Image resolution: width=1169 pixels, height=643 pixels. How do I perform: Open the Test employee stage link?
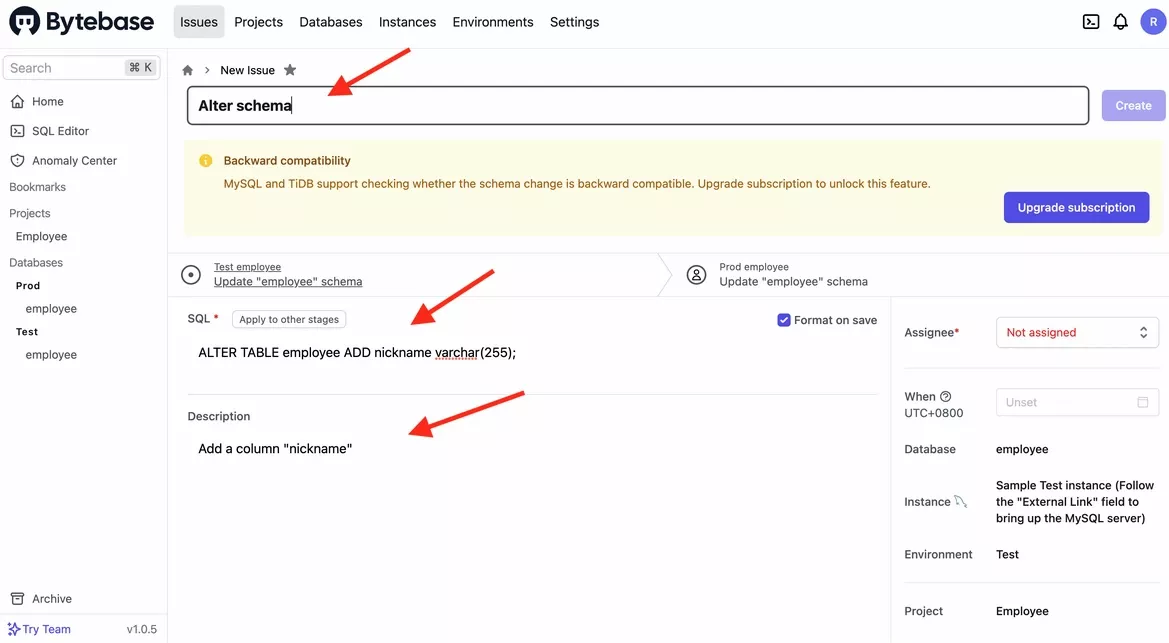[248, 266]
